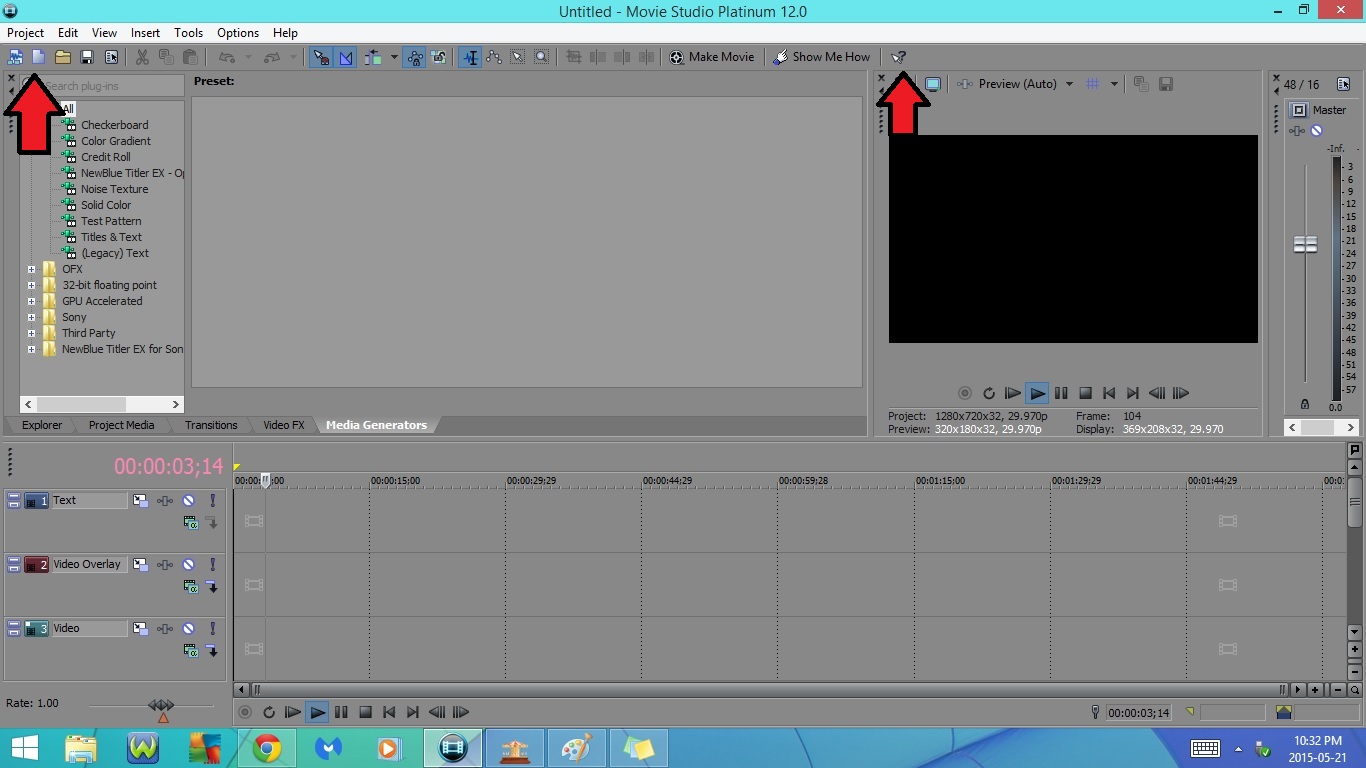Select the Solid Color generator
The height and width of the screenshot is (768, 1366).
pyautogui.click(x=106, y=205)
